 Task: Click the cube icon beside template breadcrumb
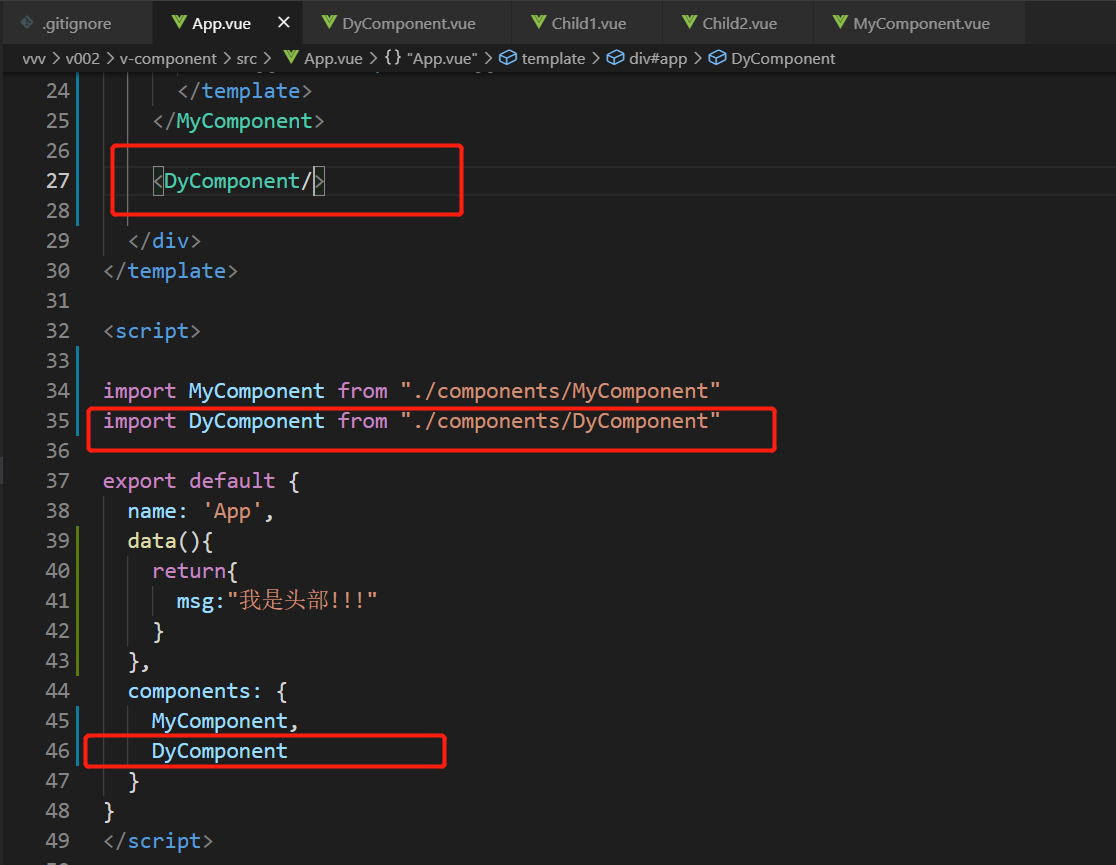[x=507, y=58]
